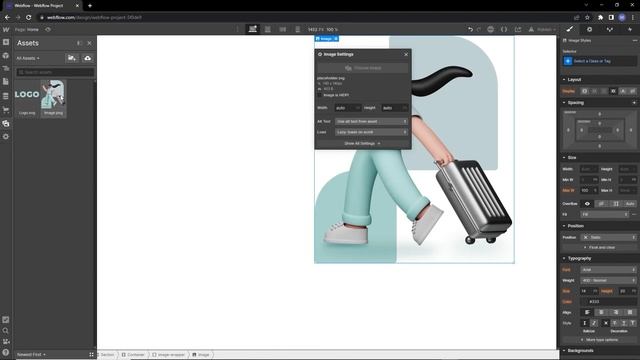
Task: Select center text align option
Action: (601, 312)
